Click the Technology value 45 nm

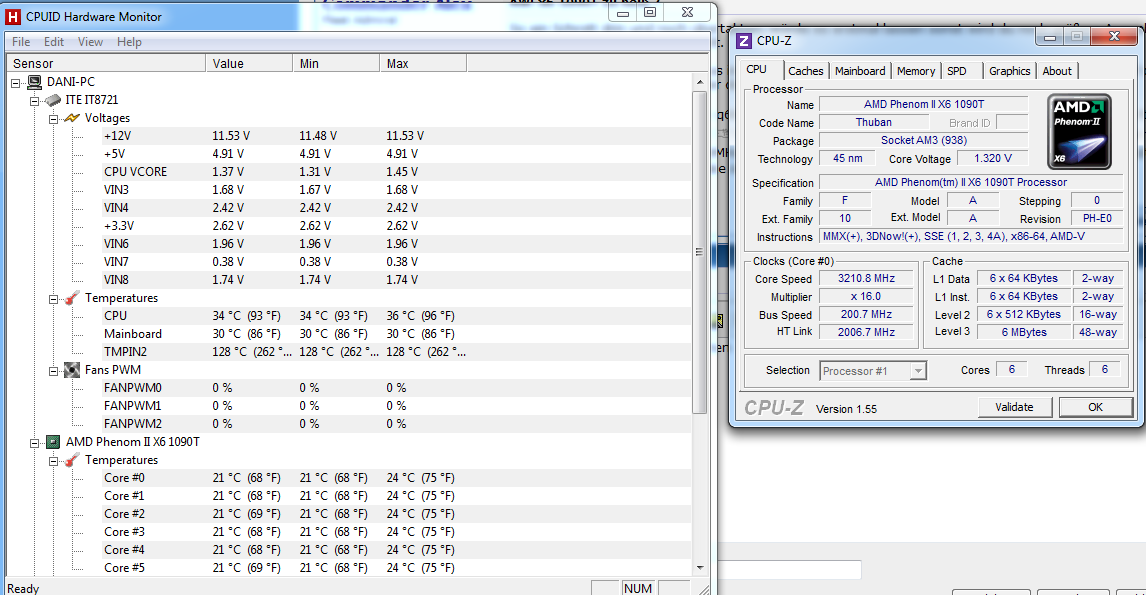(x=847, y=159)
